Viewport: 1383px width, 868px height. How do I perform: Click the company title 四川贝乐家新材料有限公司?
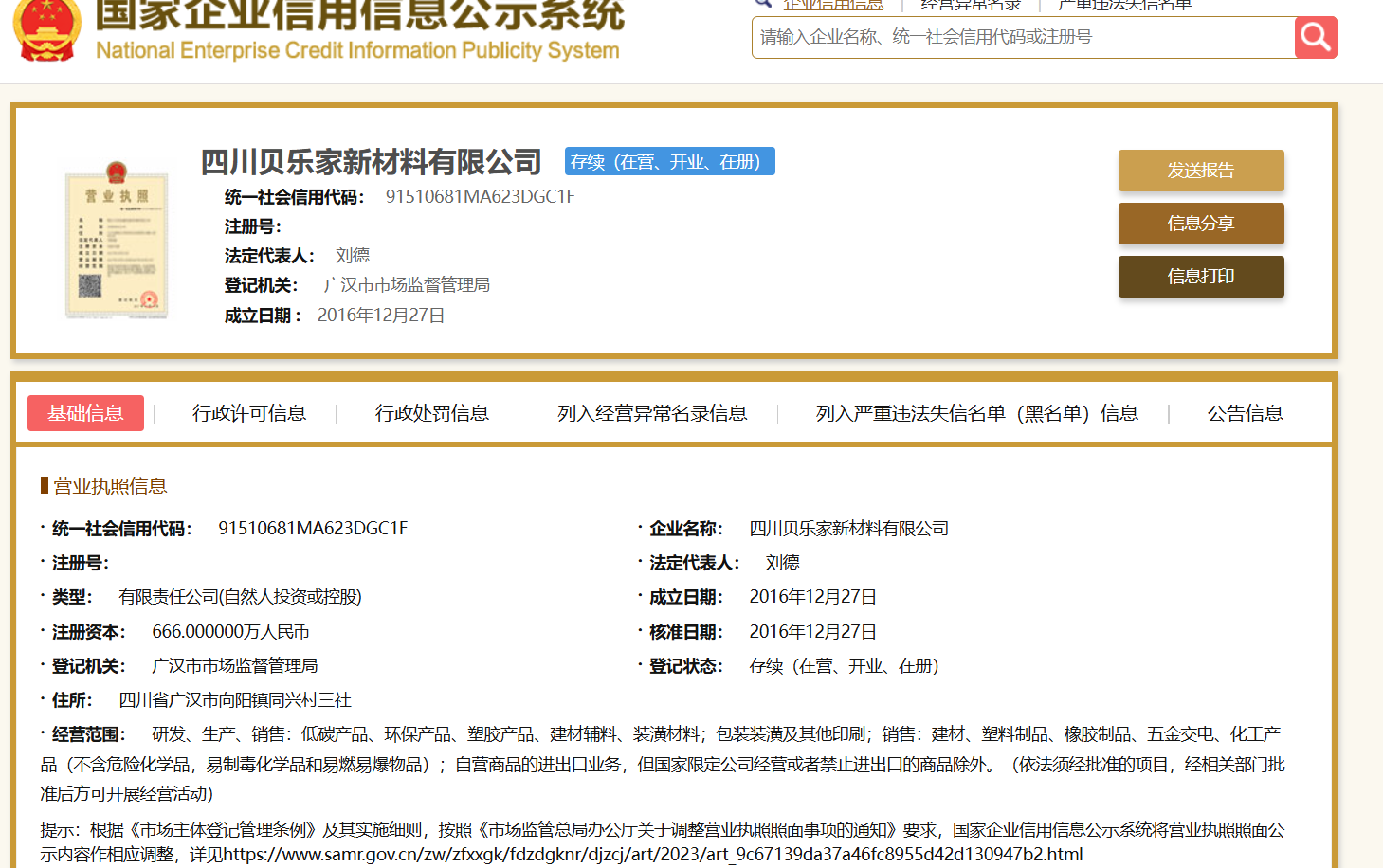[371, 162]
